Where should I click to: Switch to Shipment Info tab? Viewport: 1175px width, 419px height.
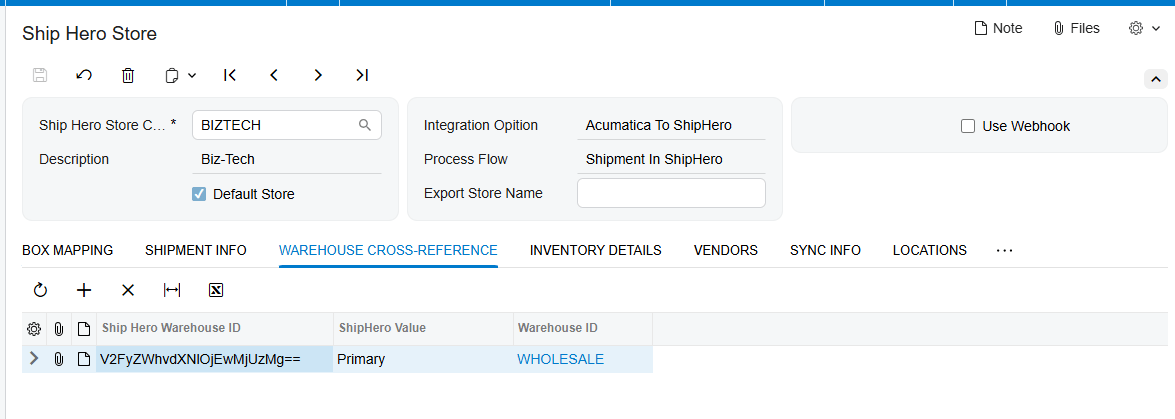(x=196, y=250)
